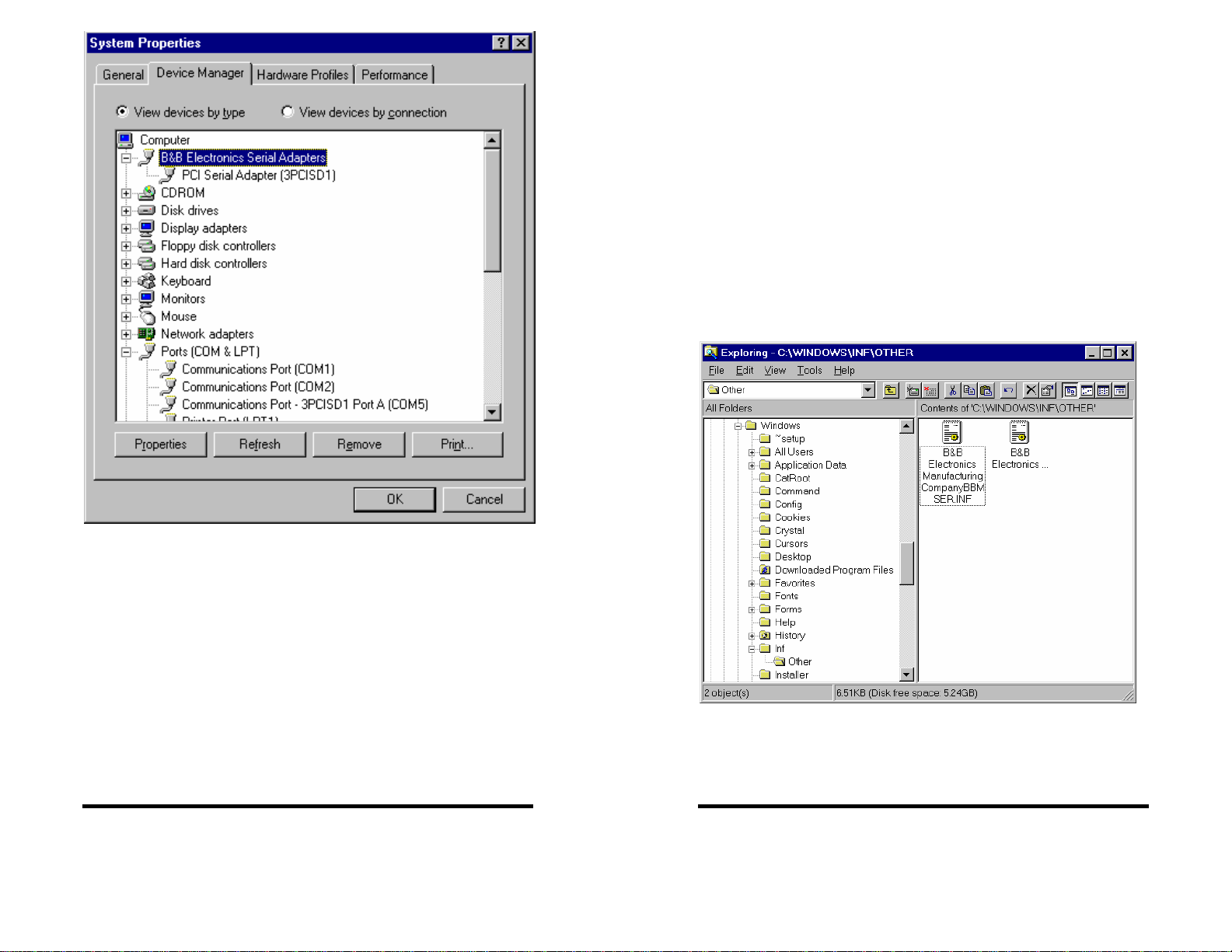The width and height of the screenshot is (1232, 952).
Task: Select PCI Serial Adapter (3PCISD1) entry
Action: pyautogui.click(x=259, y=176)
